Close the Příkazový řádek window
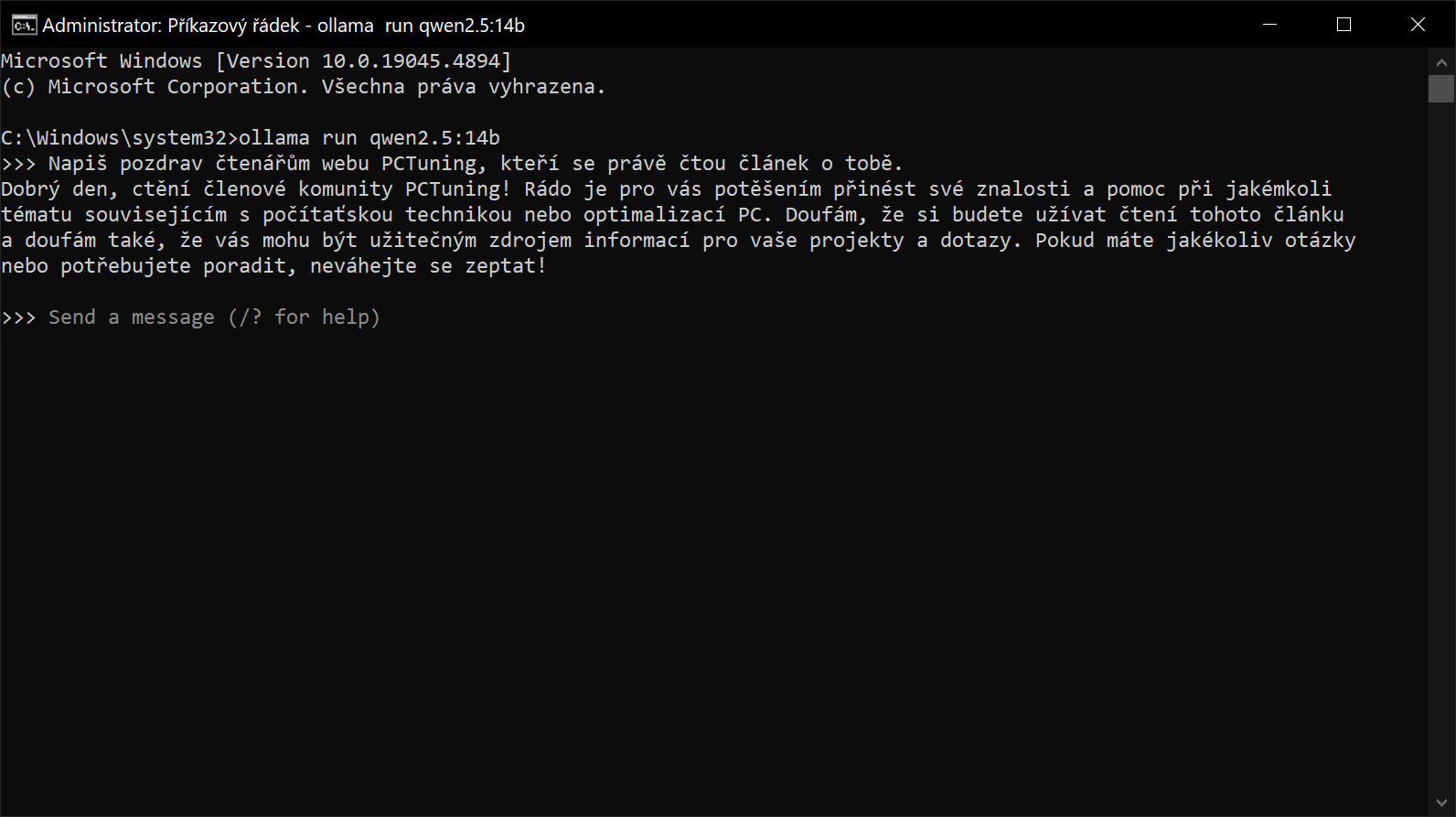 click(x=1418, y=25)
